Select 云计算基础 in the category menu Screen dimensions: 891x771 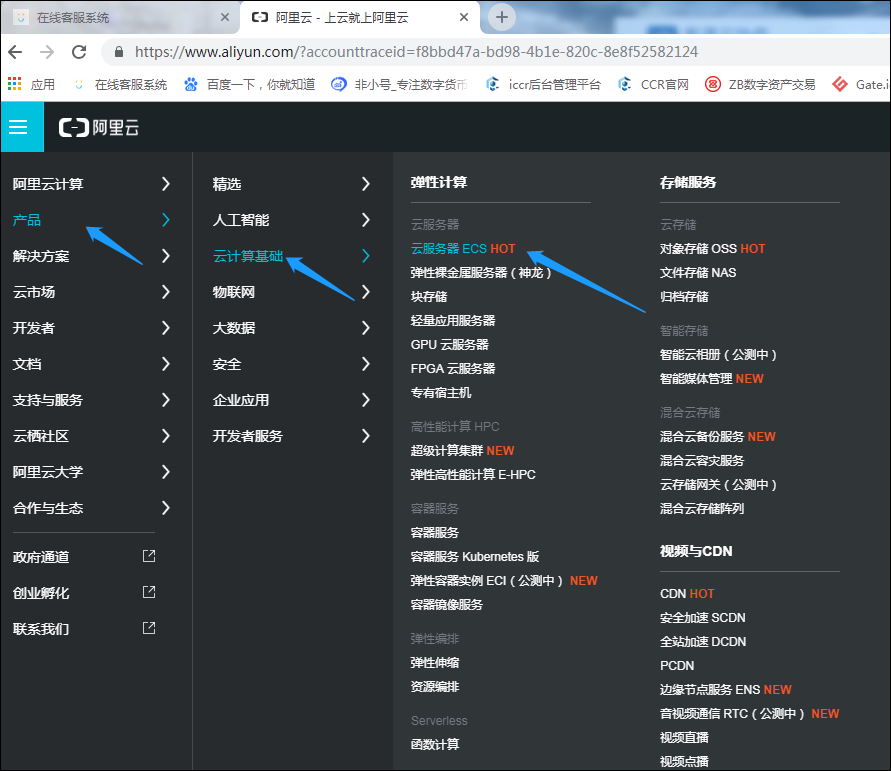tap(248, 256)
